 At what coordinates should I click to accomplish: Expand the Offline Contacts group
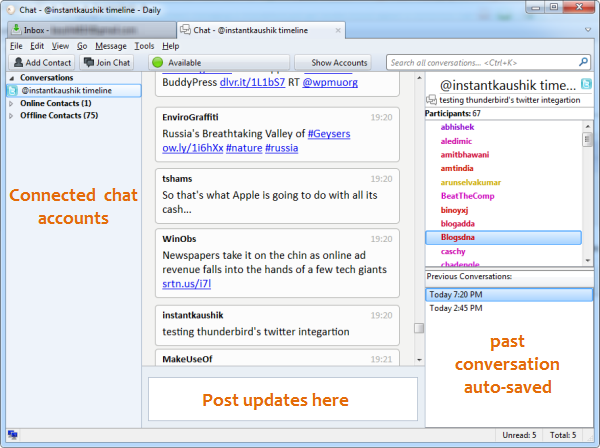tap(12, 116)
